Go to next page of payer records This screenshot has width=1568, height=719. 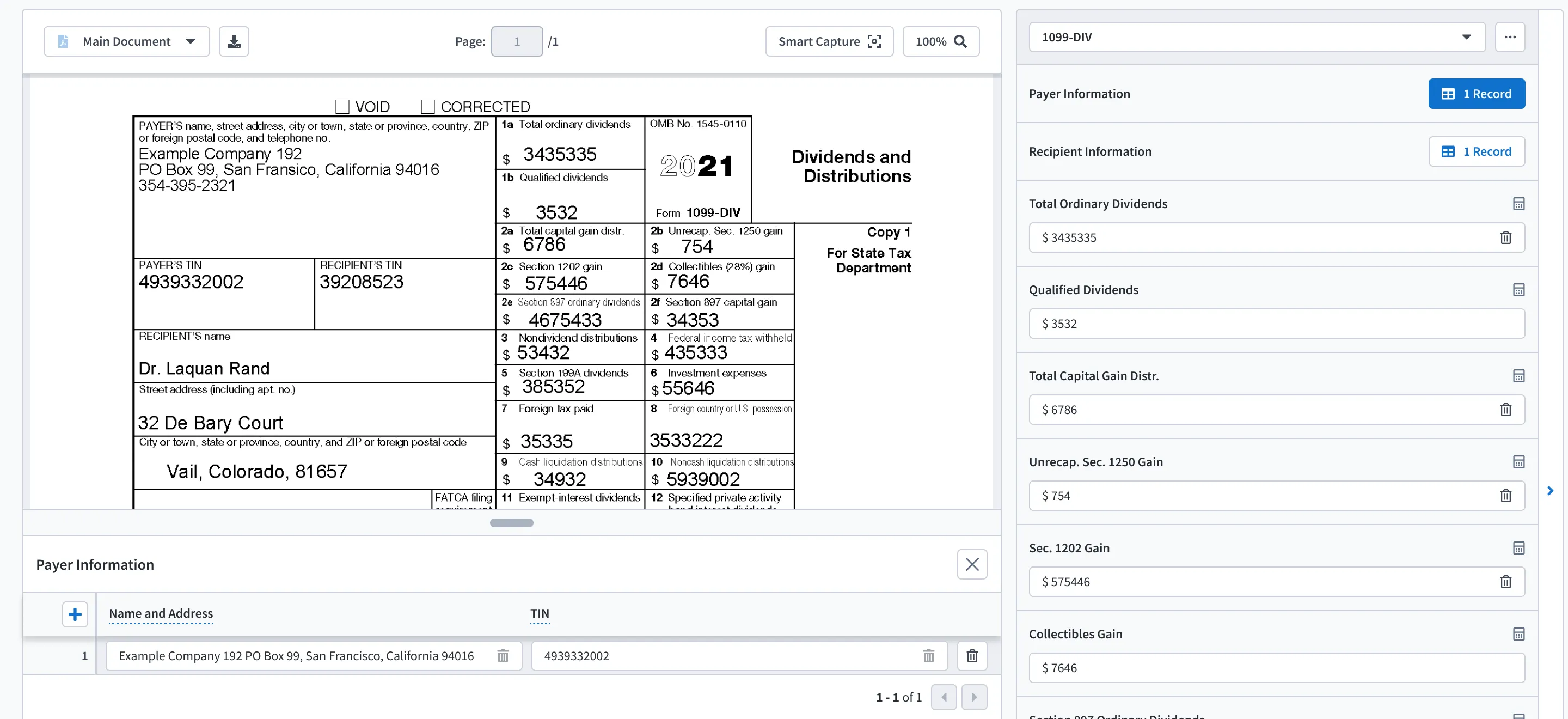coord(974,697)
